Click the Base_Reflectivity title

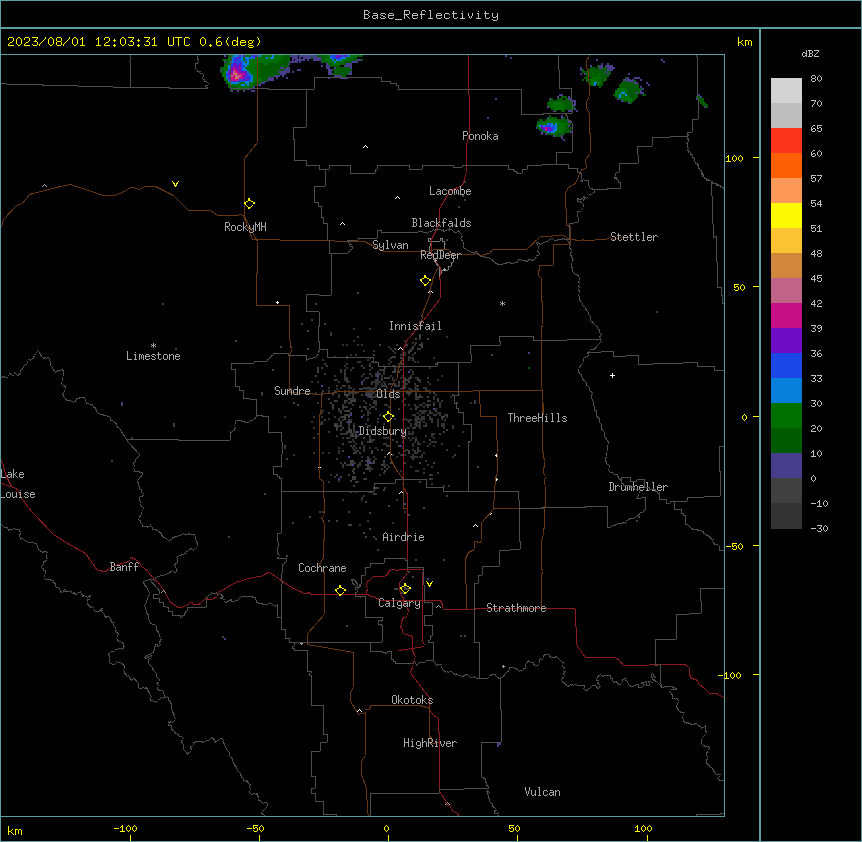click(431, 15)
